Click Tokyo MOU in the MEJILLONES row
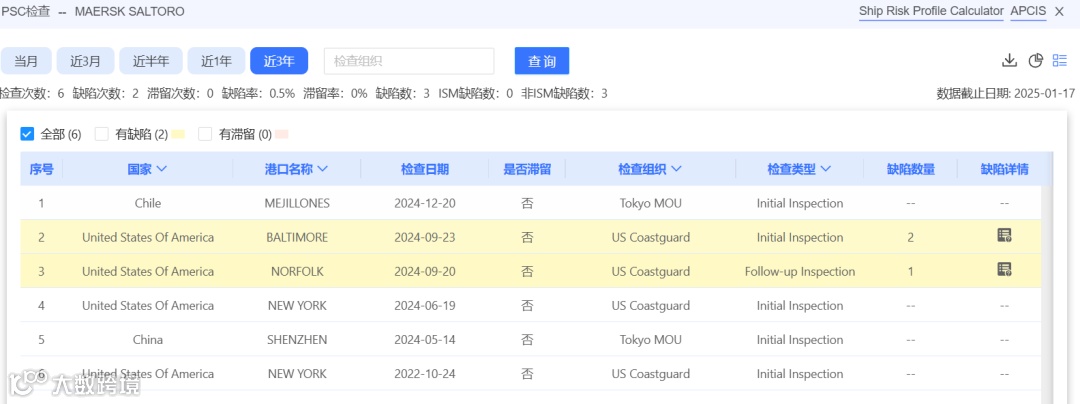 point(650,203)
